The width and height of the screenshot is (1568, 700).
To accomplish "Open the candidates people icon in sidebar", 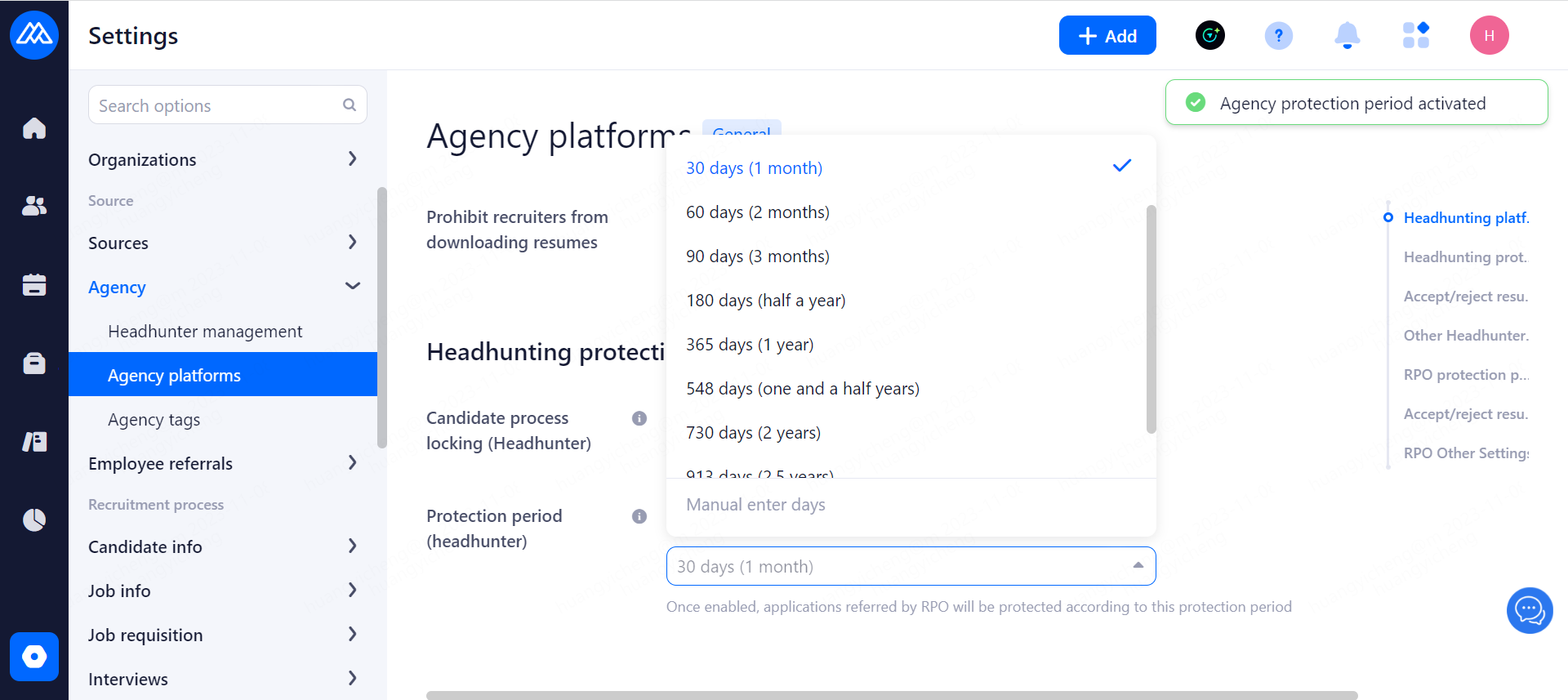I will [x=34, y=206].
